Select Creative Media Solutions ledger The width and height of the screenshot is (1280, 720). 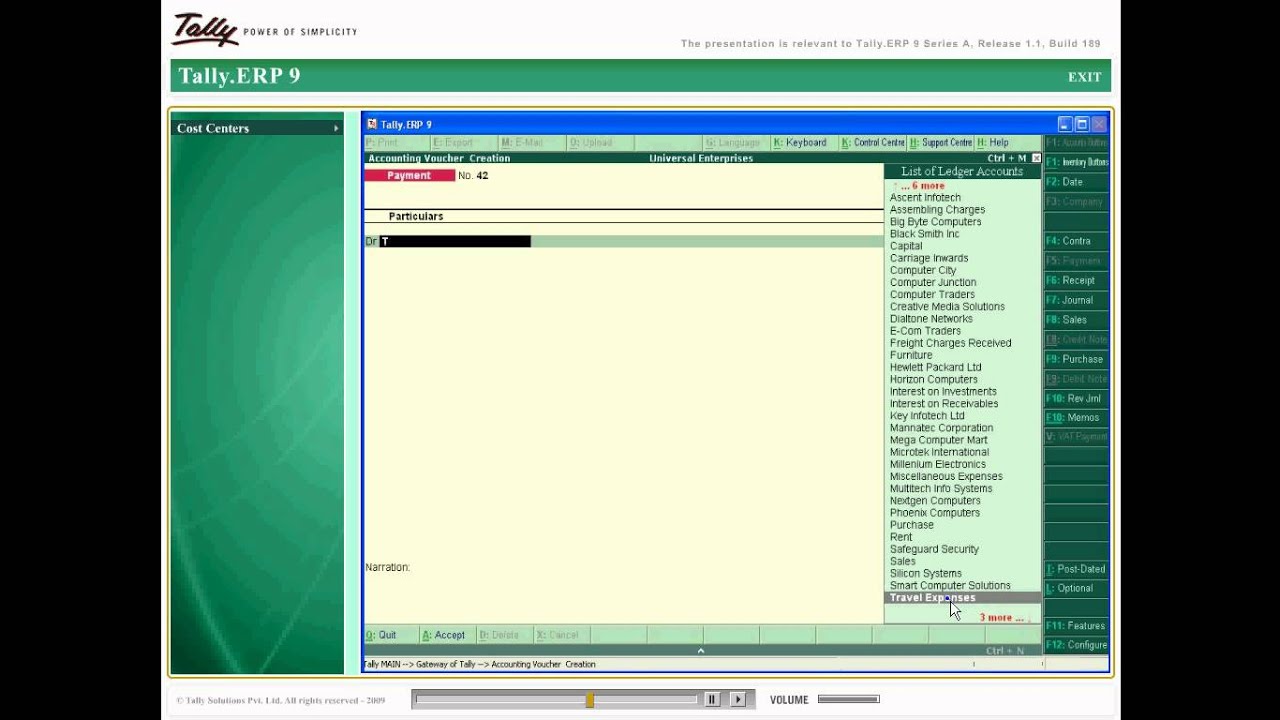947,307
